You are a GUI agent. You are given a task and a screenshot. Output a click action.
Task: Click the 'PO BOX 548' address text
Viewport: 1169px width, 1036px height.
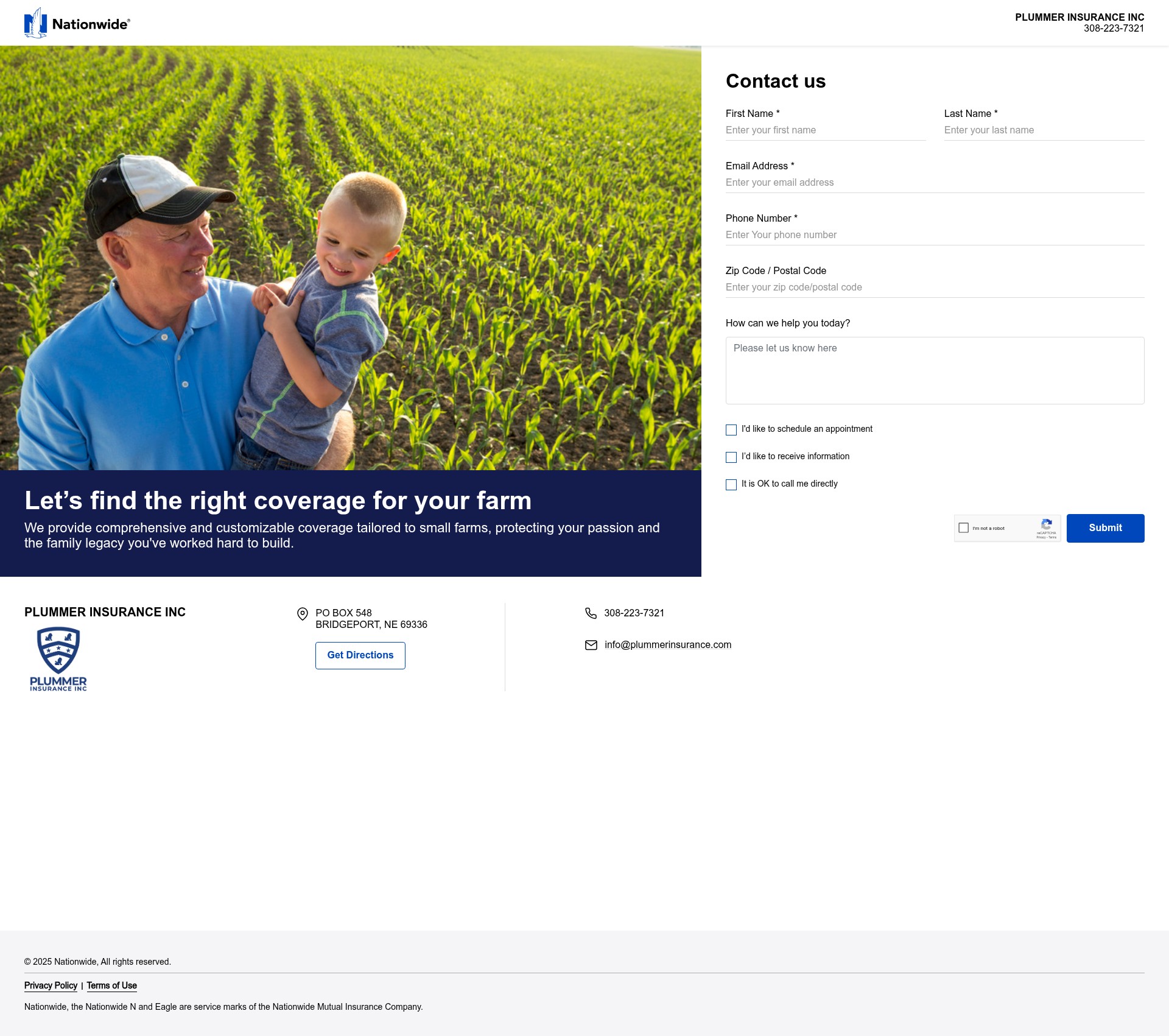tap(343, 613)
